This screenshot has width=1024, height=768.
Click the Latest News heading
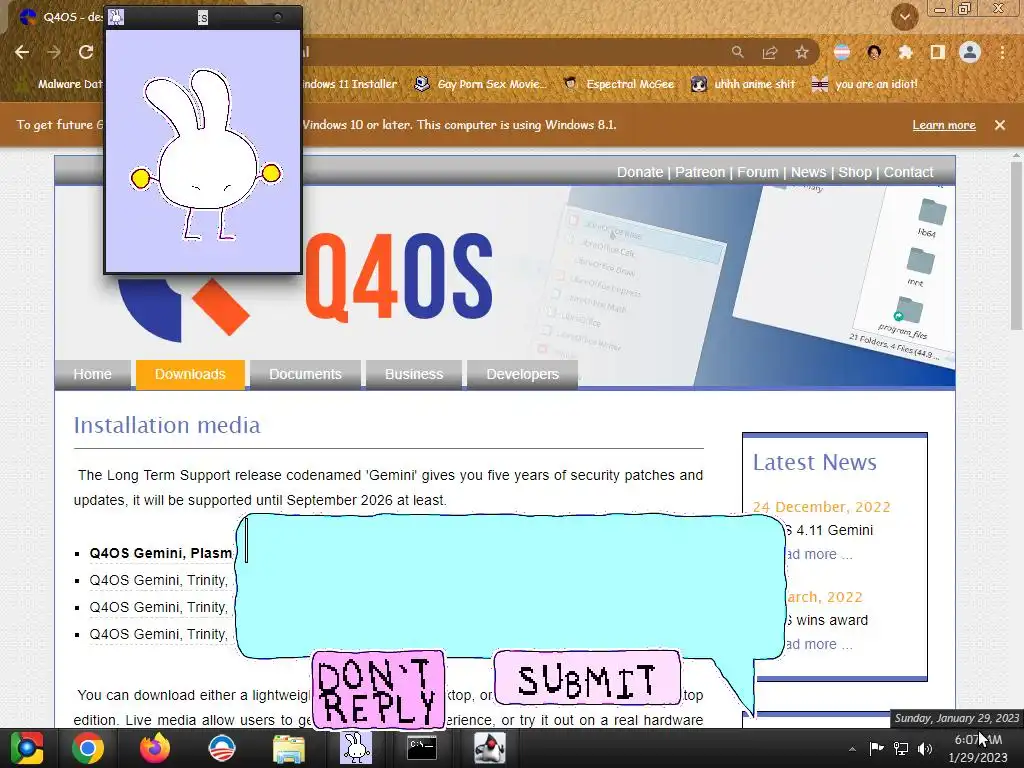(x=814, y=462)
